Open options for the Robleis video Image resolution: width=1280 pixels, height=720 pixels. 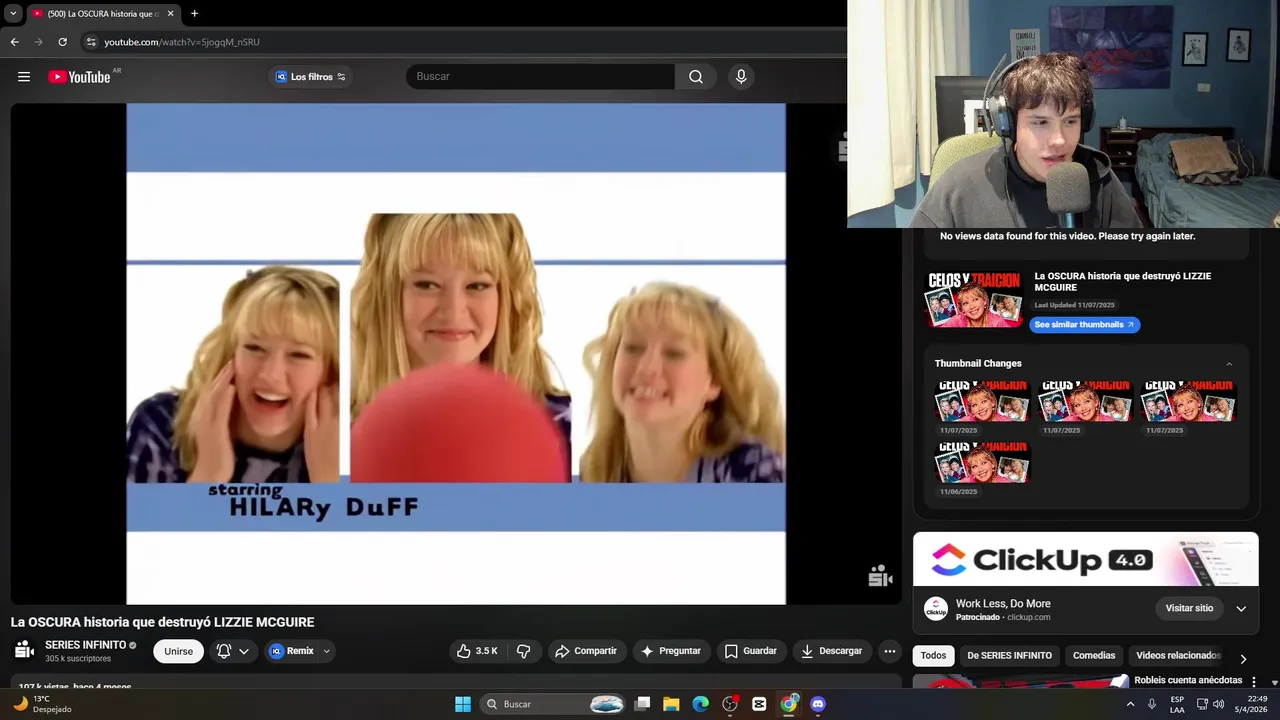click(x=1254, y=682)
